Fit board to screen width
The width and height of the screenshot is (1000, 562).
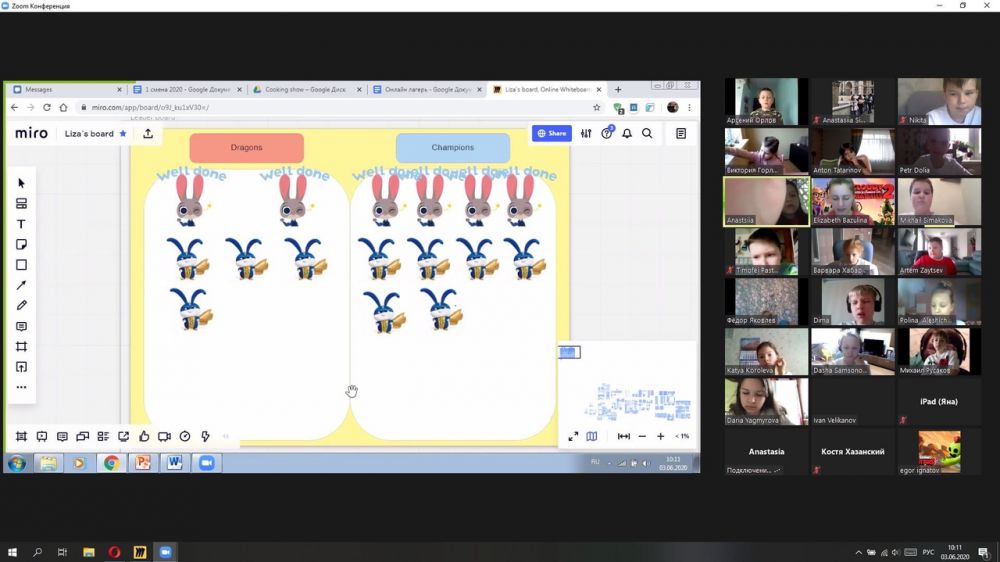click(624, 436)
